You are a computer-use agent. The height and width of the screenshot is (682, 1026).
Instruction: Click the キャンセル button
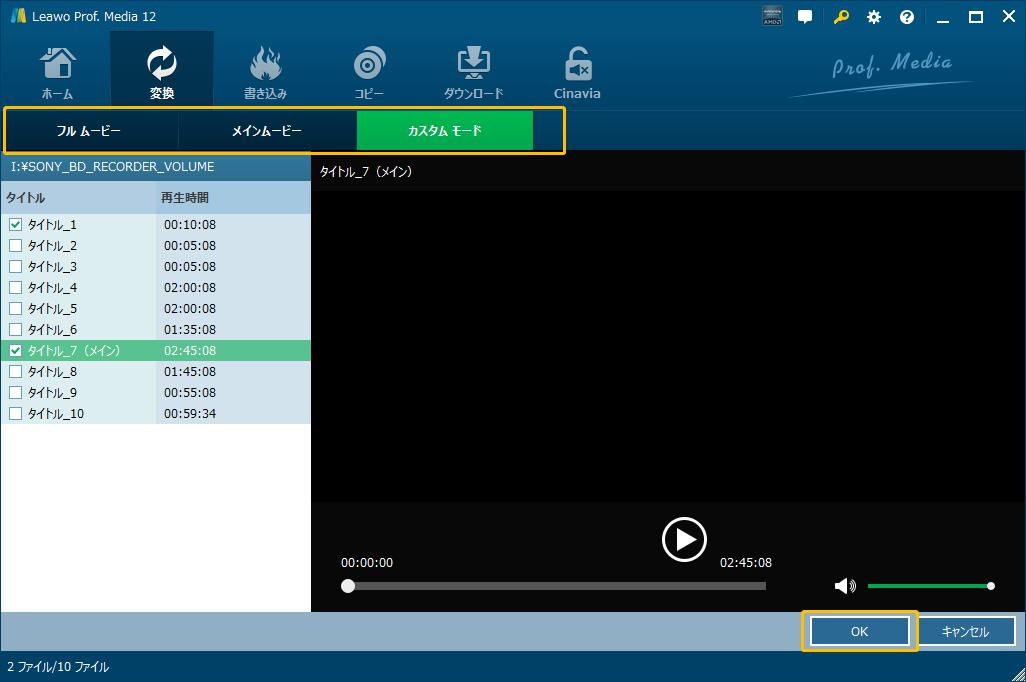(965, 632)
